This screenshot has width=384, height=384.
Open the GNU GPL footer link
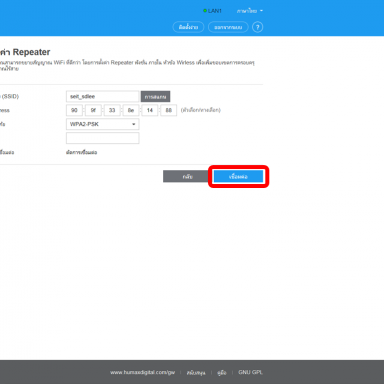[x=250, y=372]
